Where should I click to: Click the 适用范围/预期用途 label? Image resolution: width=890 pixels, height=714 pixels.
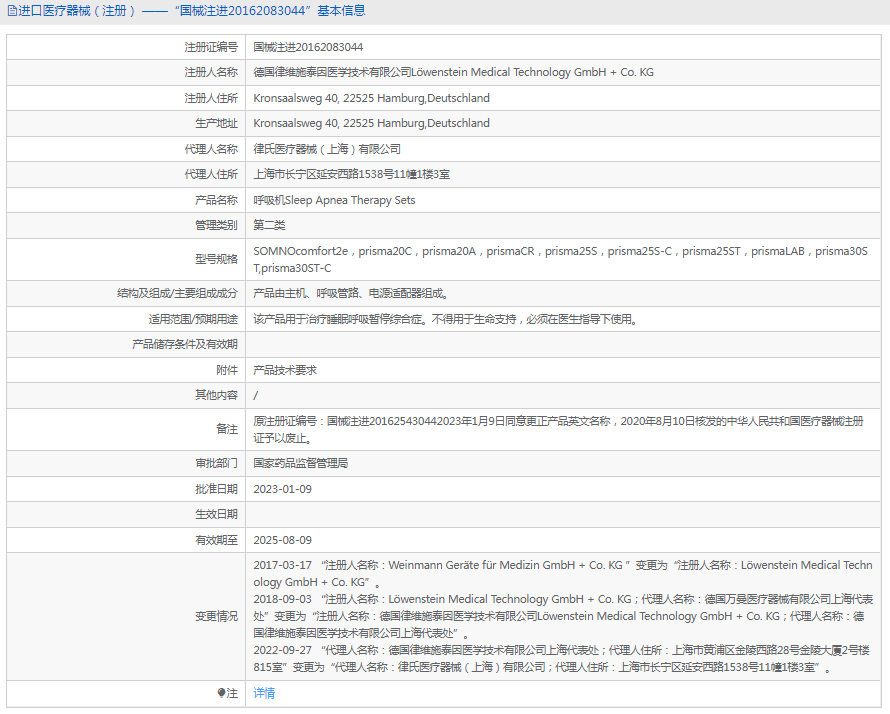point(194,319)
